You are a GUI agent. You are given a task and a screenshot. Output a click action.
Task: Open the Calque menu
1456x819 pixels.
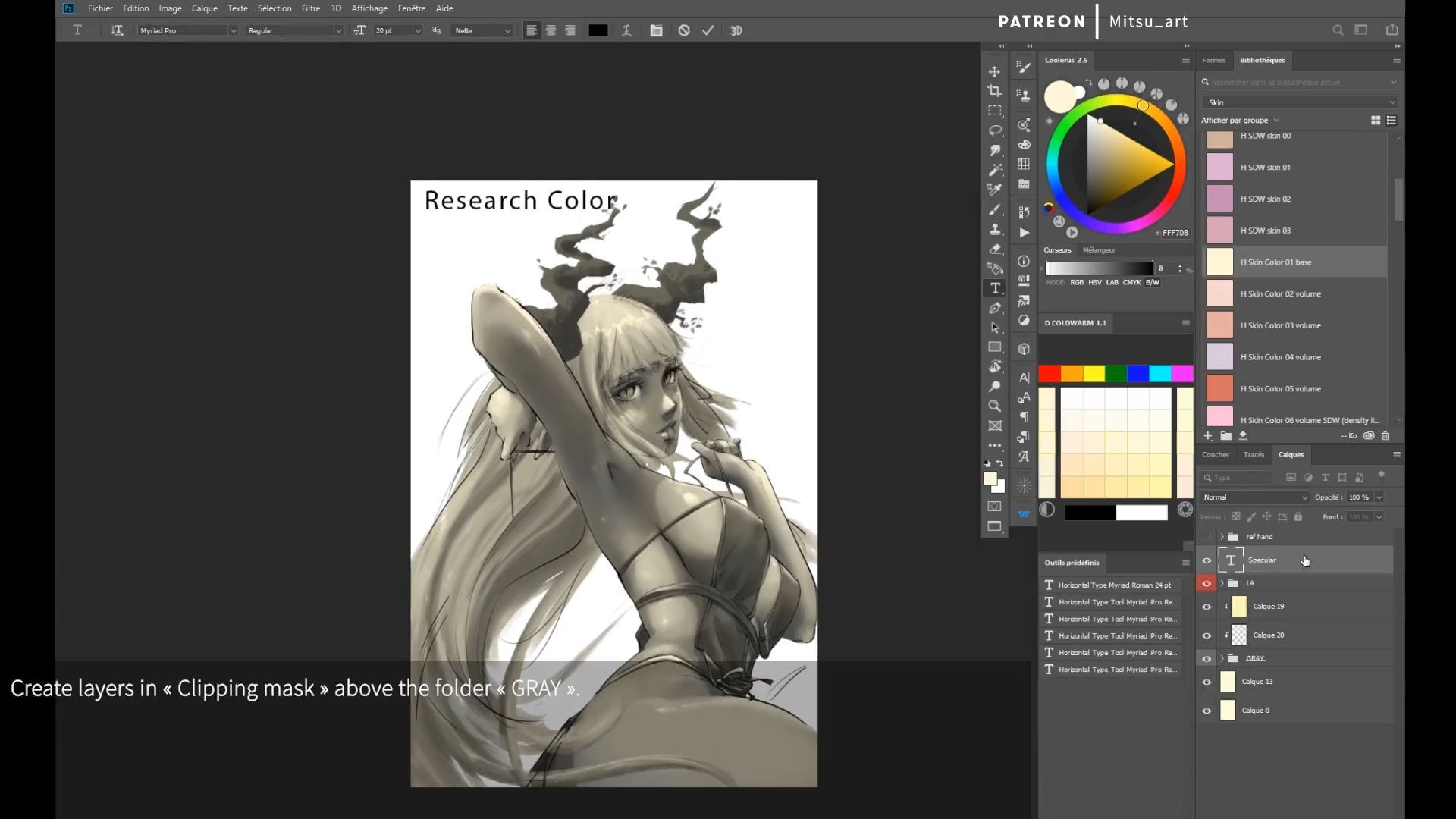pos(205,8)
